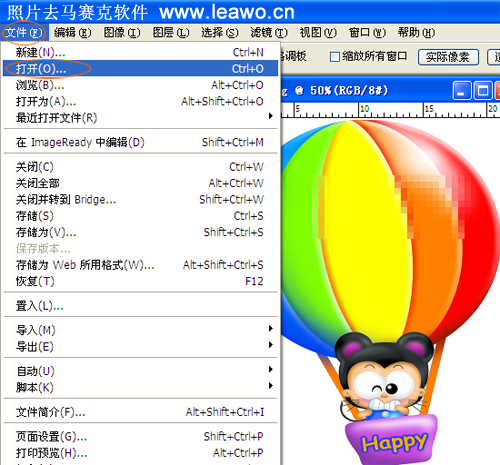Choose 打印预览(H)... entry
Viewport: 500px width, 465px height.
coord(140,453)
